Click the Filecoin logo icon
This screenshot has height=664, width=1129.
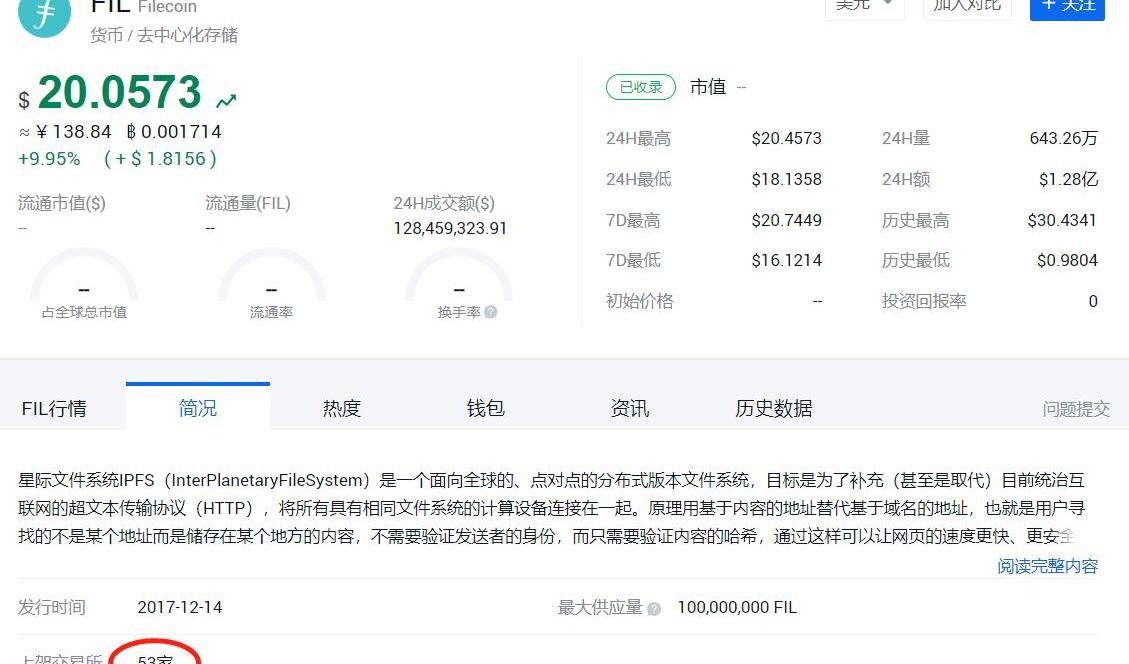click(45, 12)
